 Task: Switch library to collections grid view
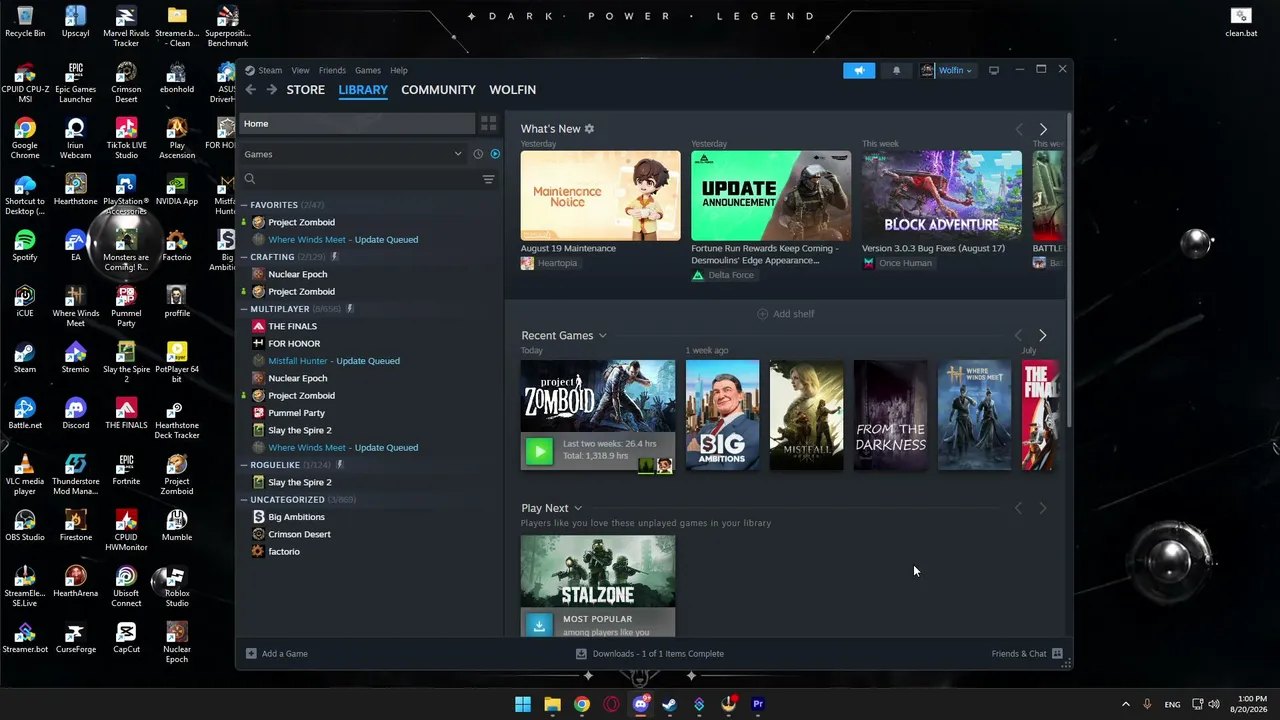488,123
